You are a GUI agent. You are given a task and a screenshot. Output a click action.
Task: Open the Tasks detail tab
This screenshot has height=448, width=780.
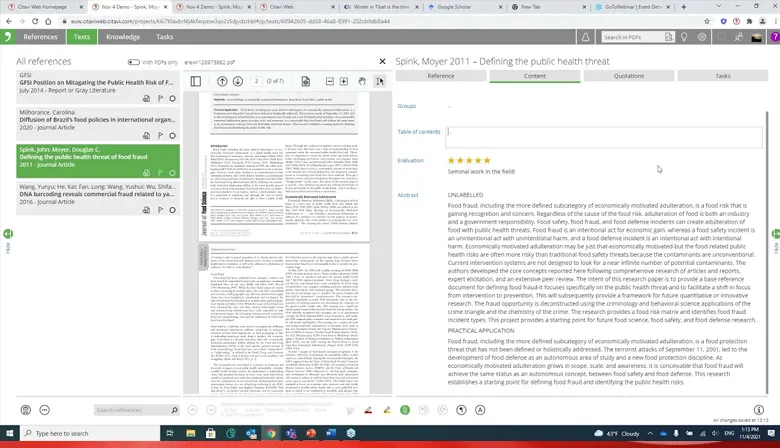[x=723, y=76]
